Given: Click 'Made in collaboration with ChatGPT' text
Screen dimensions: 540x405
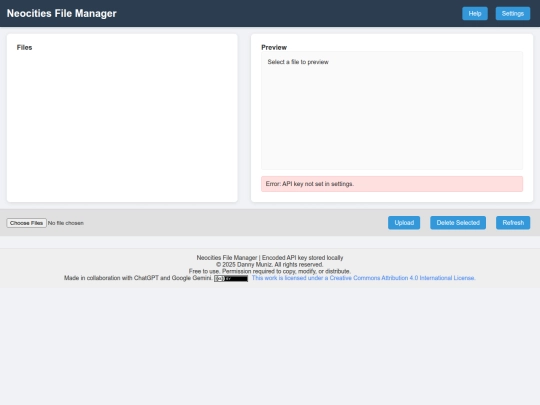Looking at the screenshot, I should (138, 278).
